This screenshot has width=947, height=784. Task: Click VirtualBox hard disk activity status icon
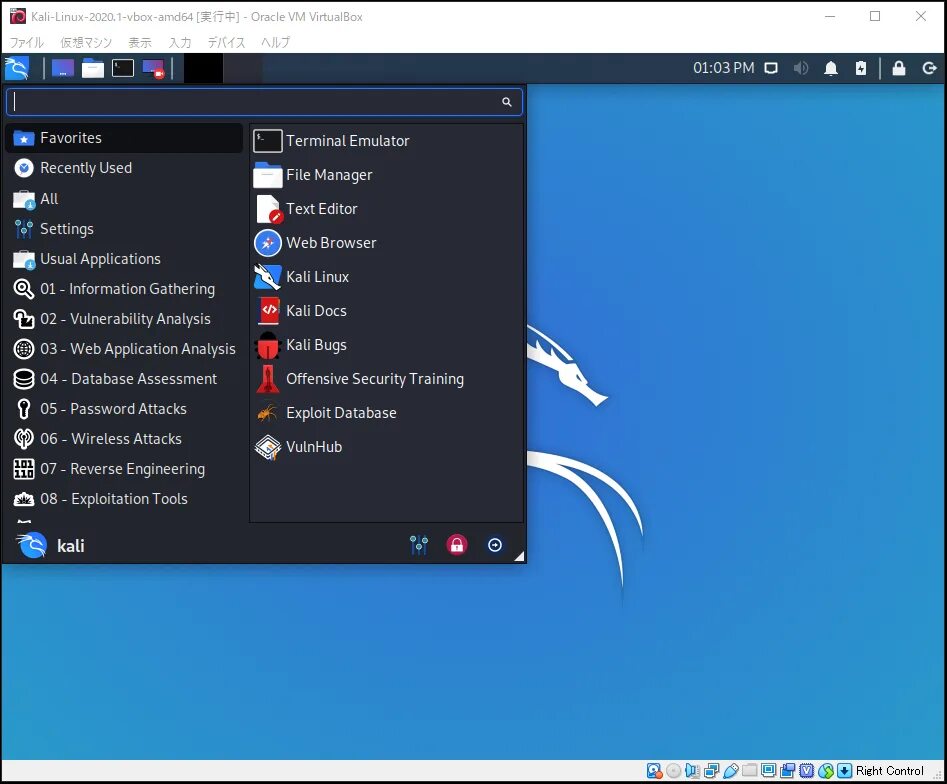tap(654, 771)
